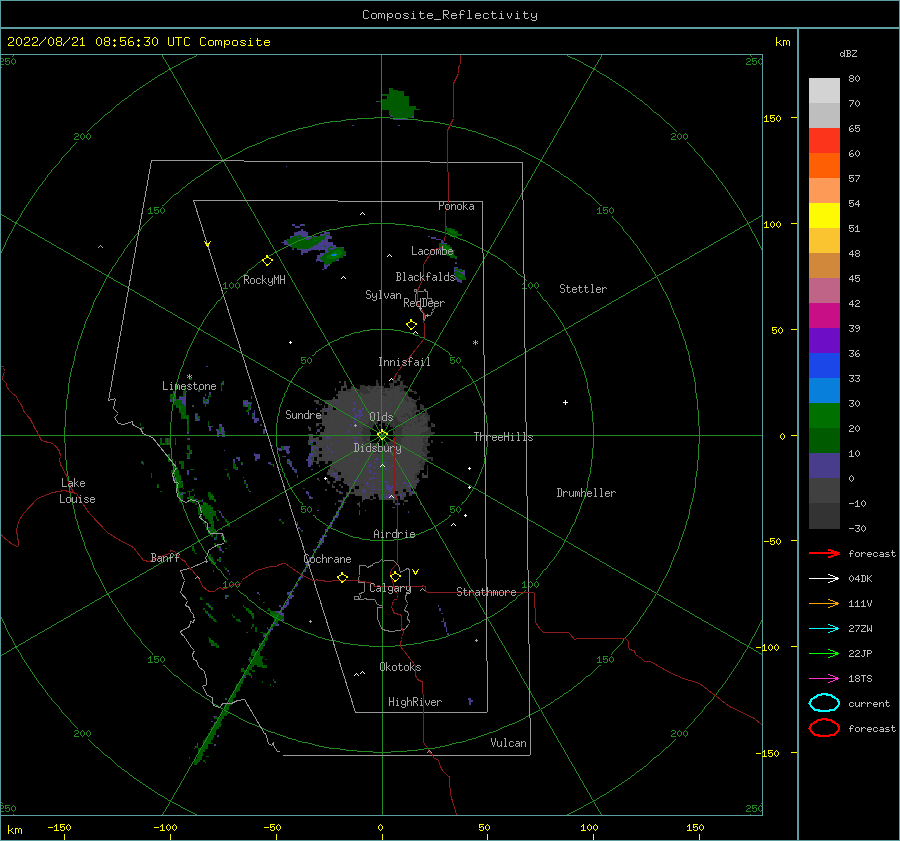Click the RockyMH label
Viewport: 900px width, 841px height.
[264, 280]
